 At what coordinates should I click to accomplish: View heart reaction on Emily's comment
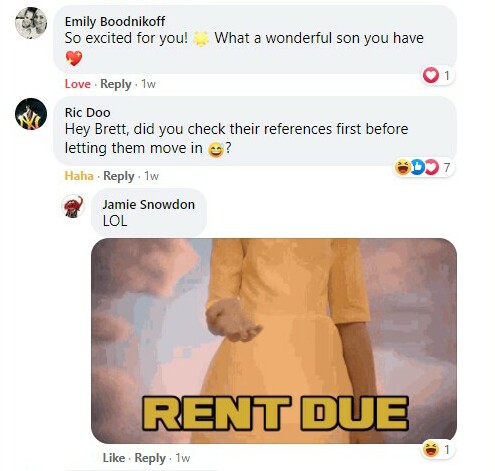click(438, 75)
